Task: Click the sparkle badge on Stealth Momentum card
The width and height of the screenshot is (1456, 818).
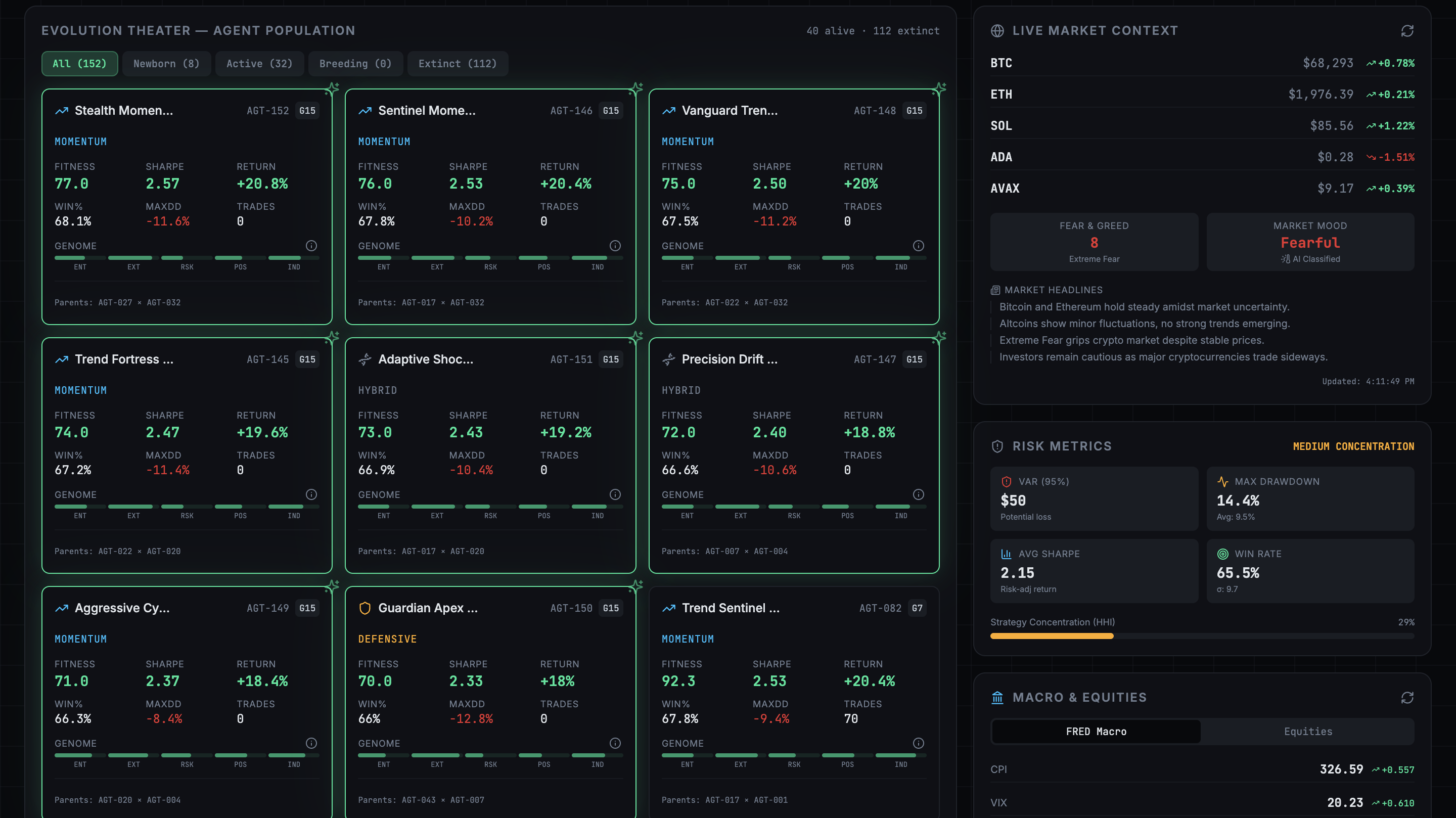Action: pyautogui.click(x=332, y=89)
